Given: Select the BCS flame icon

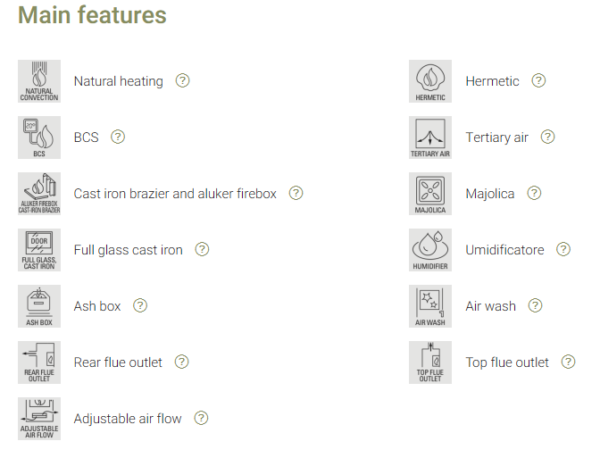Looking at the screenshot, I should (x=39, y=137).
